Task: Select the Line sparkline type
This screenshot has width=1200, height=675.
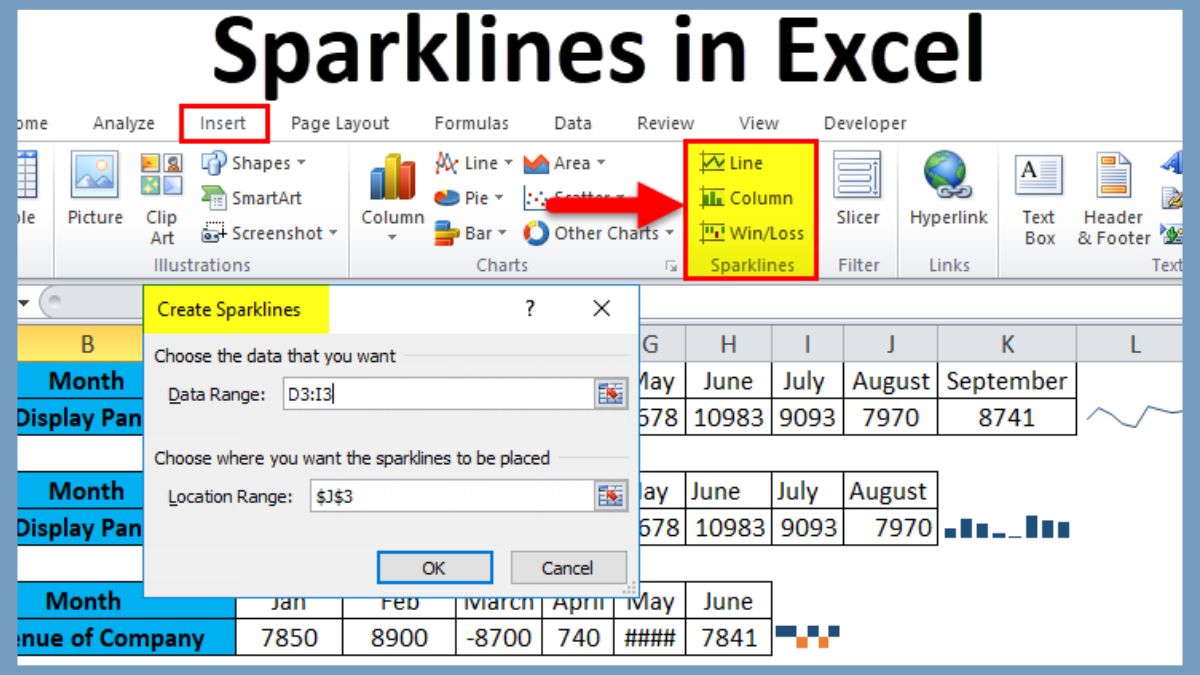Action: [742, 162]
